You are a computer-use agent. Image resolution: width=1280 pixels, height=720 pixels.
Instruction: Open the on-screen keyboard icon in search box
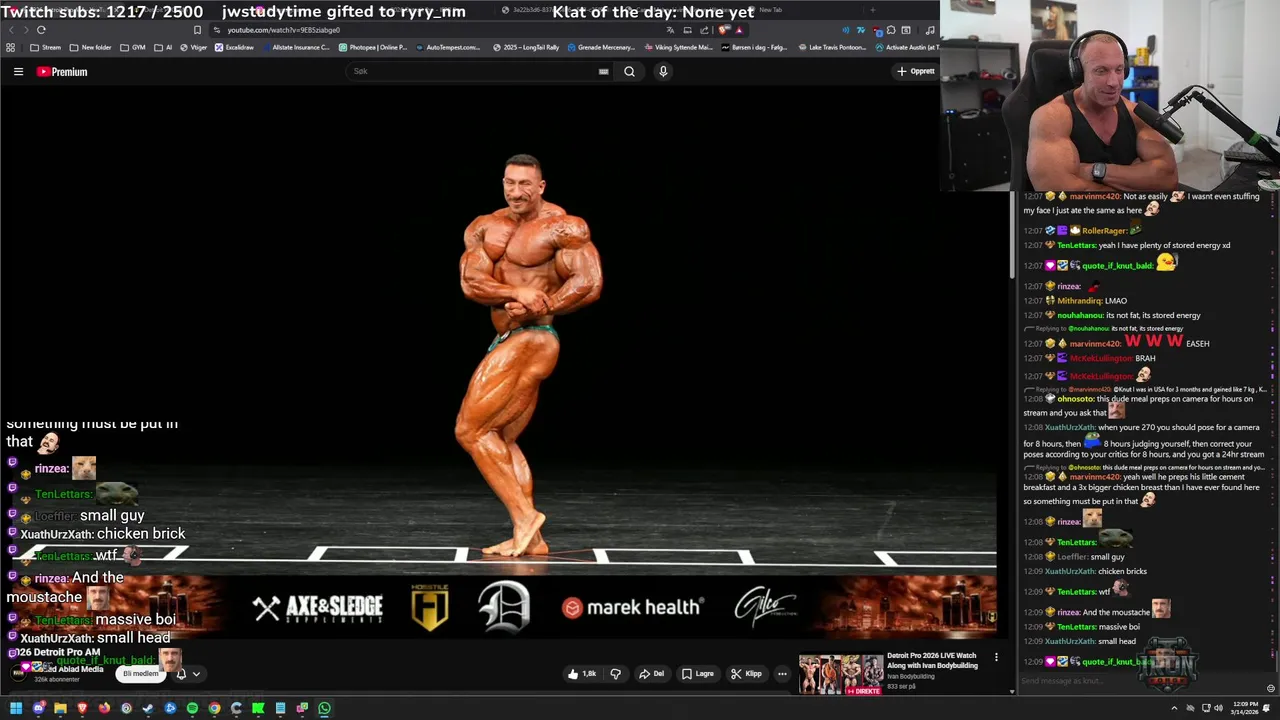tap(603, 71)
